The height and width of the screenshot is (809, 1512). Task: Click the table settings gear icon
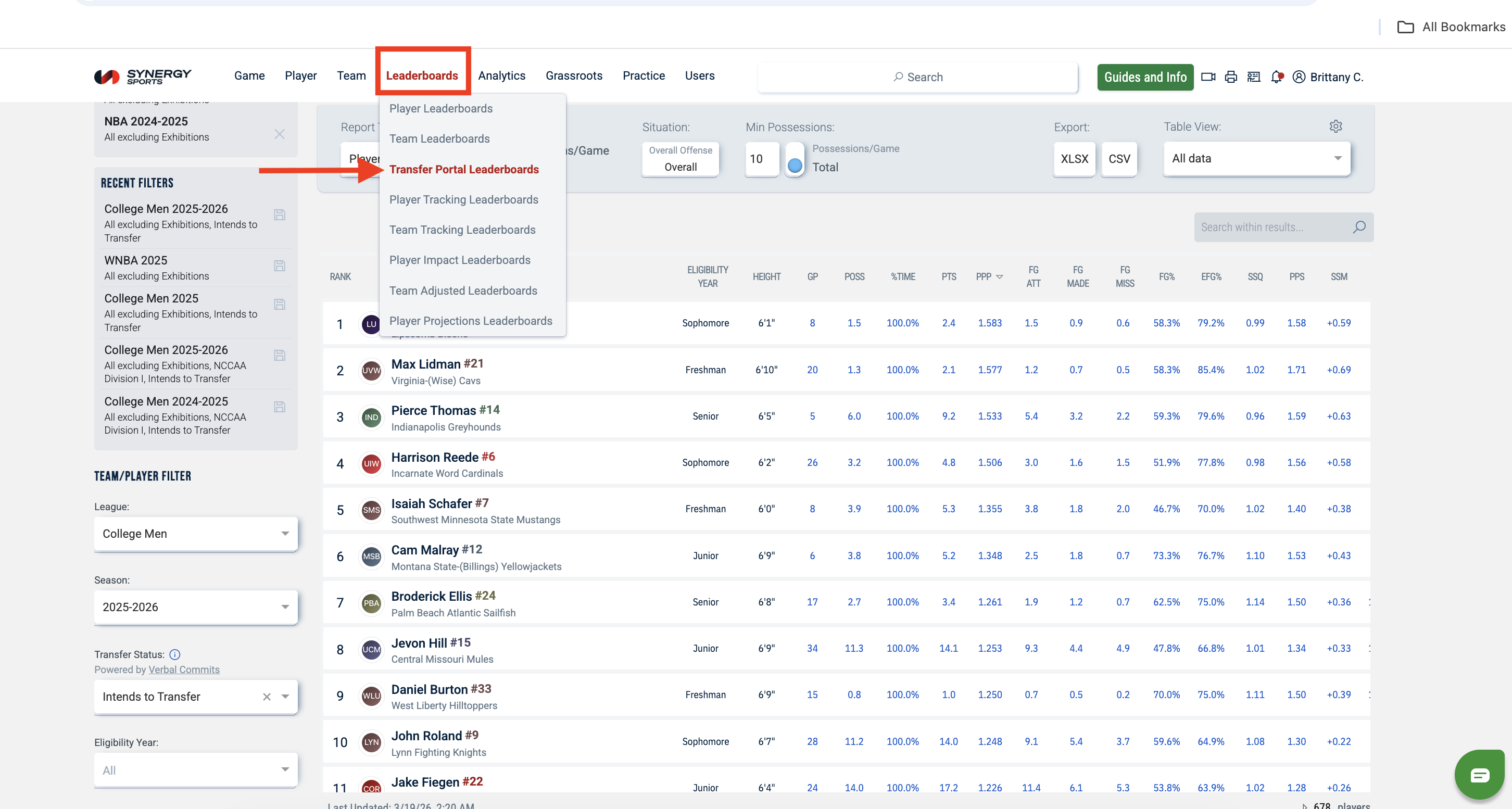coord(1335,126)
